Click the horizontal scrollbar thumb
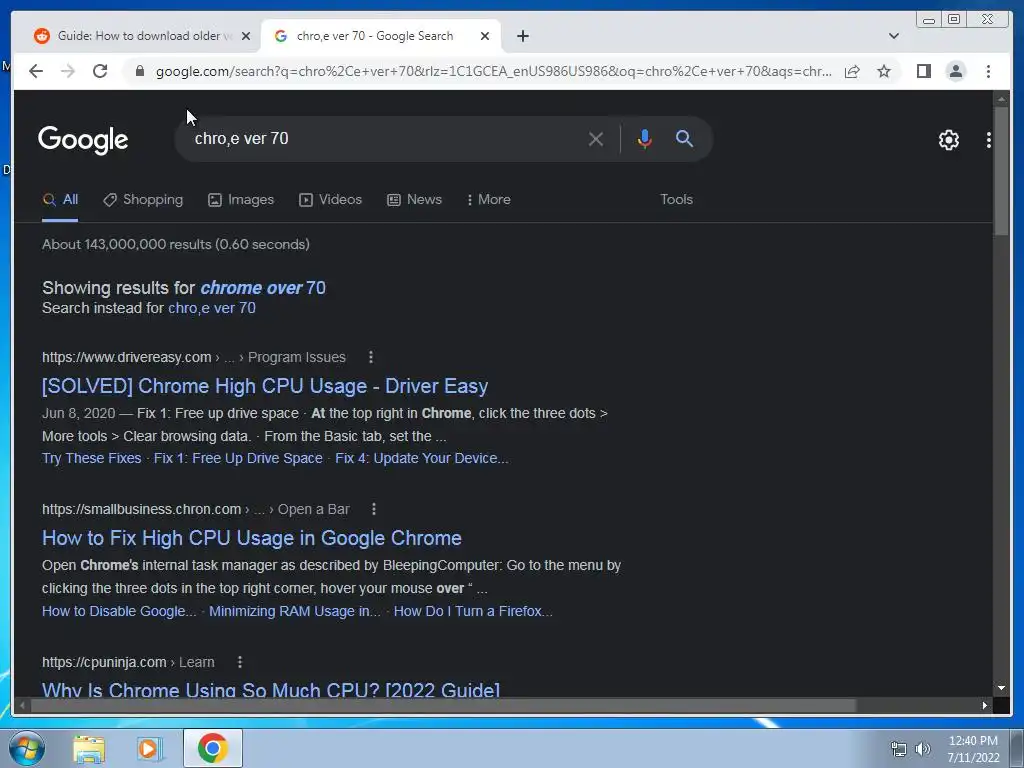The height and width of the screenshot is (768, 1024). coord(443,705)
